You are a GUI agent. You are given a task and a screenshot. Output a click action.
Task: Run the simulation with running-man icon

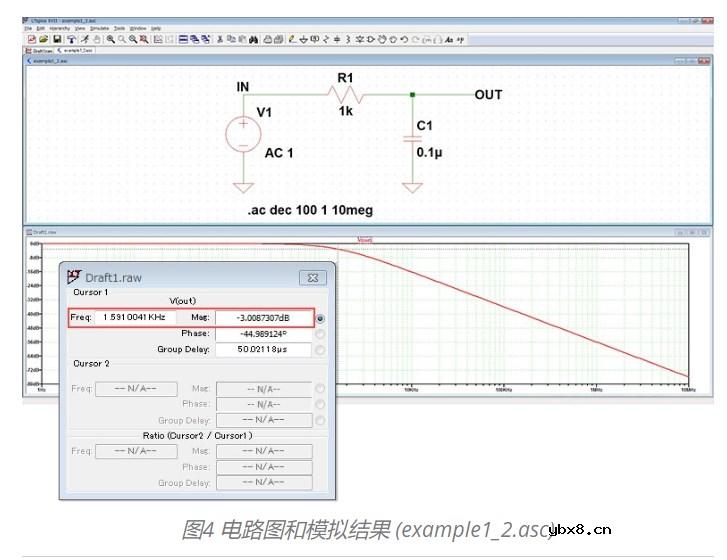tap(85, 40)
